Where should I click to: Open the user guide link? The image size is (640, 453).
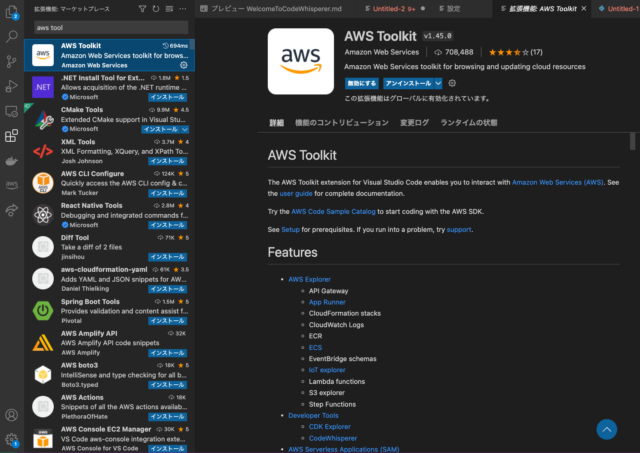296,193
